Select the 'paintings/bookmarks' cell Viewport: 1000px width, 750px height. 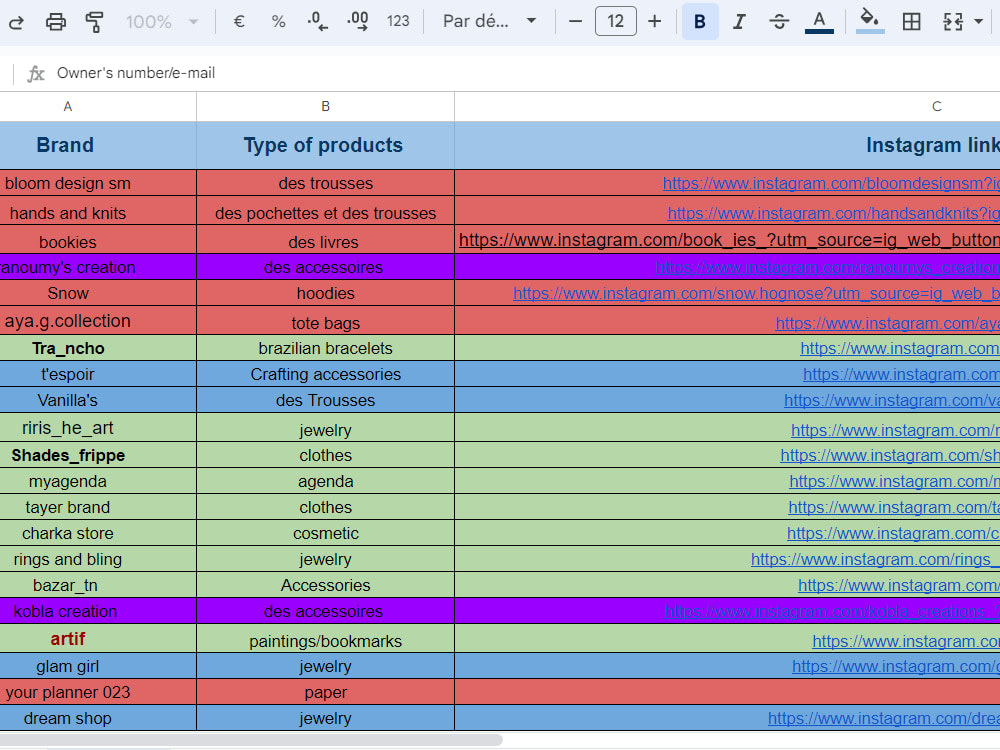[x=325, y=640]
